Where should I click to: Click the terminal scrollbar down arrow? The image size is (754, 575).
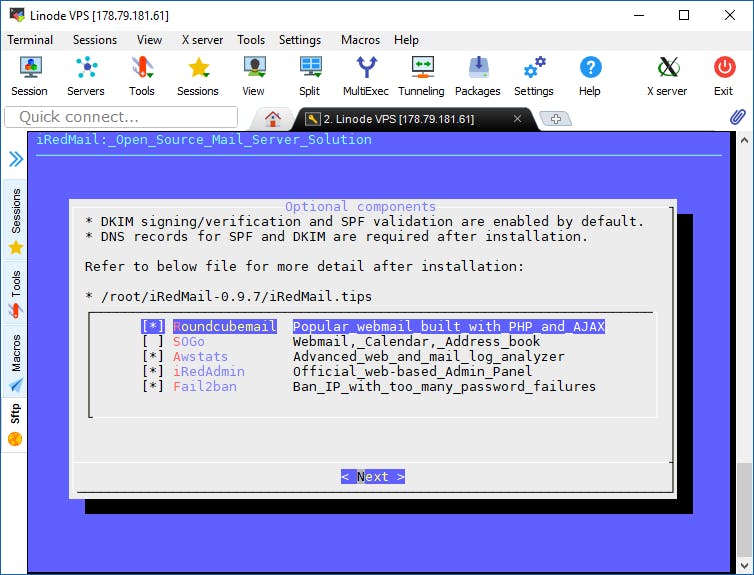click(744, 565)
